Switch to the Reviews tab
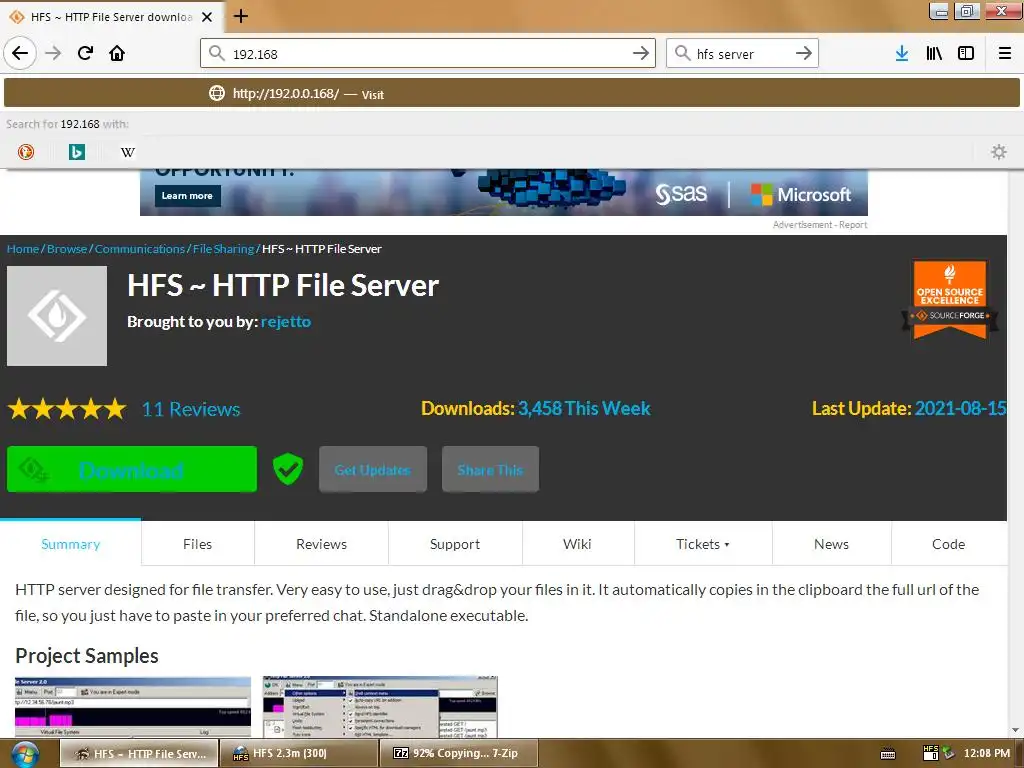This screenshot has width=1024, height=768. click(321, 543)
